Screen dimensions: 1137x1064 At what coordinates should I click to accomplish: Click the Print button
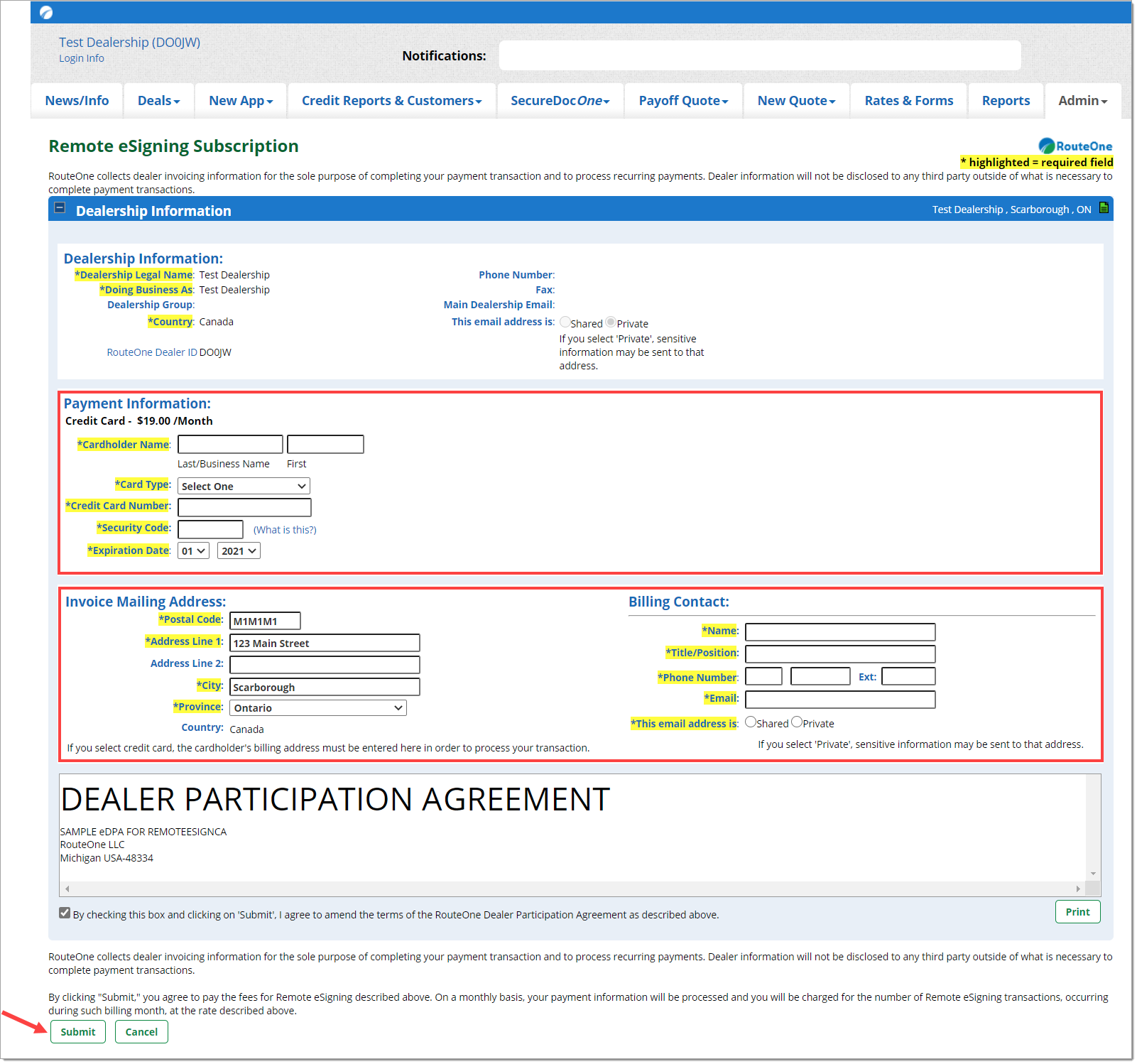pos(1077,912)
